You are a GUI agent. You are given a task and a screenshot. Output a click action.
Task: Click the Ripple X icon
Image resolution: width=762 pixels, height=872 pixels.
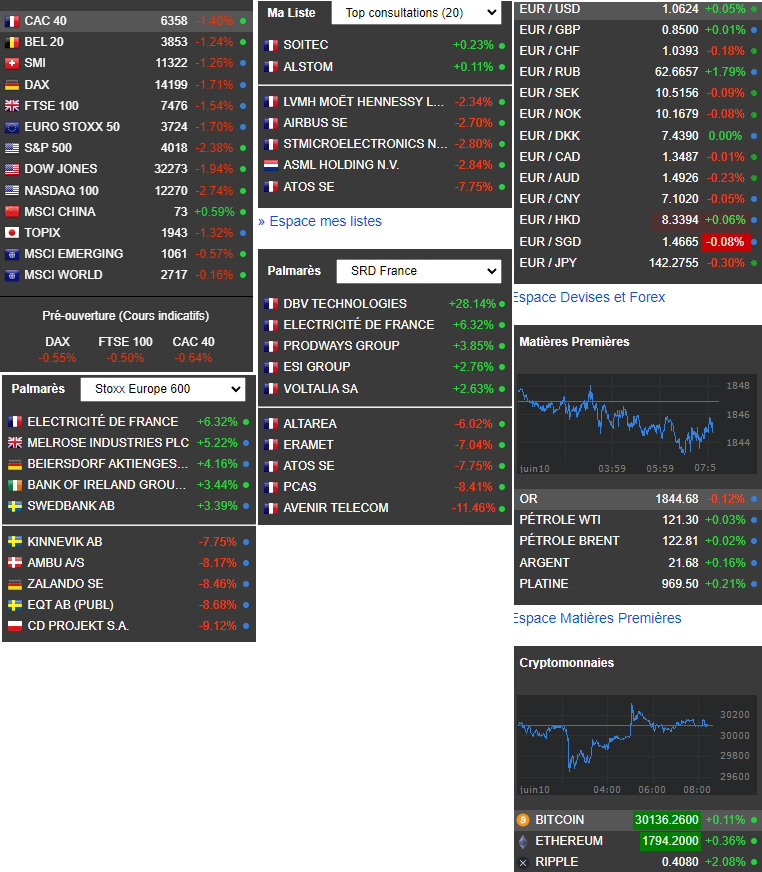pos(523,863)
